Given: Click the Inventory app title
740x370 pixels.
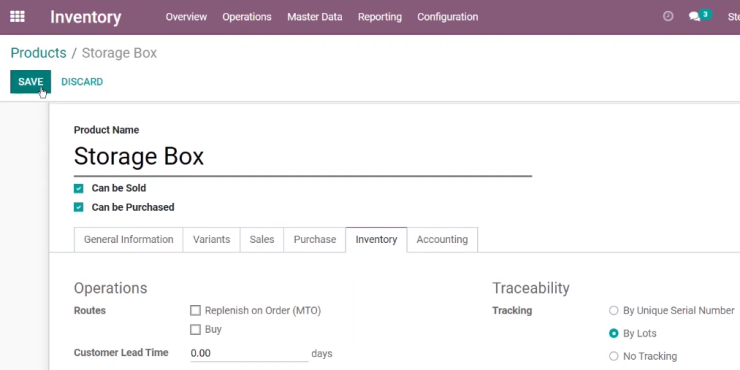Looking at the screenshot, I should tap(86, 17).
